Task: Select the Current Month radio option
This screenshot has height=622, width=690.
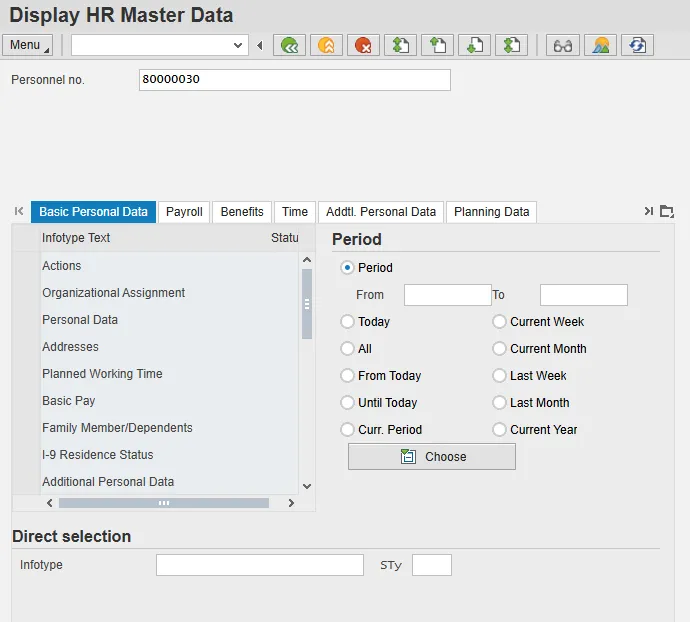Action: (x=500, y=349)
